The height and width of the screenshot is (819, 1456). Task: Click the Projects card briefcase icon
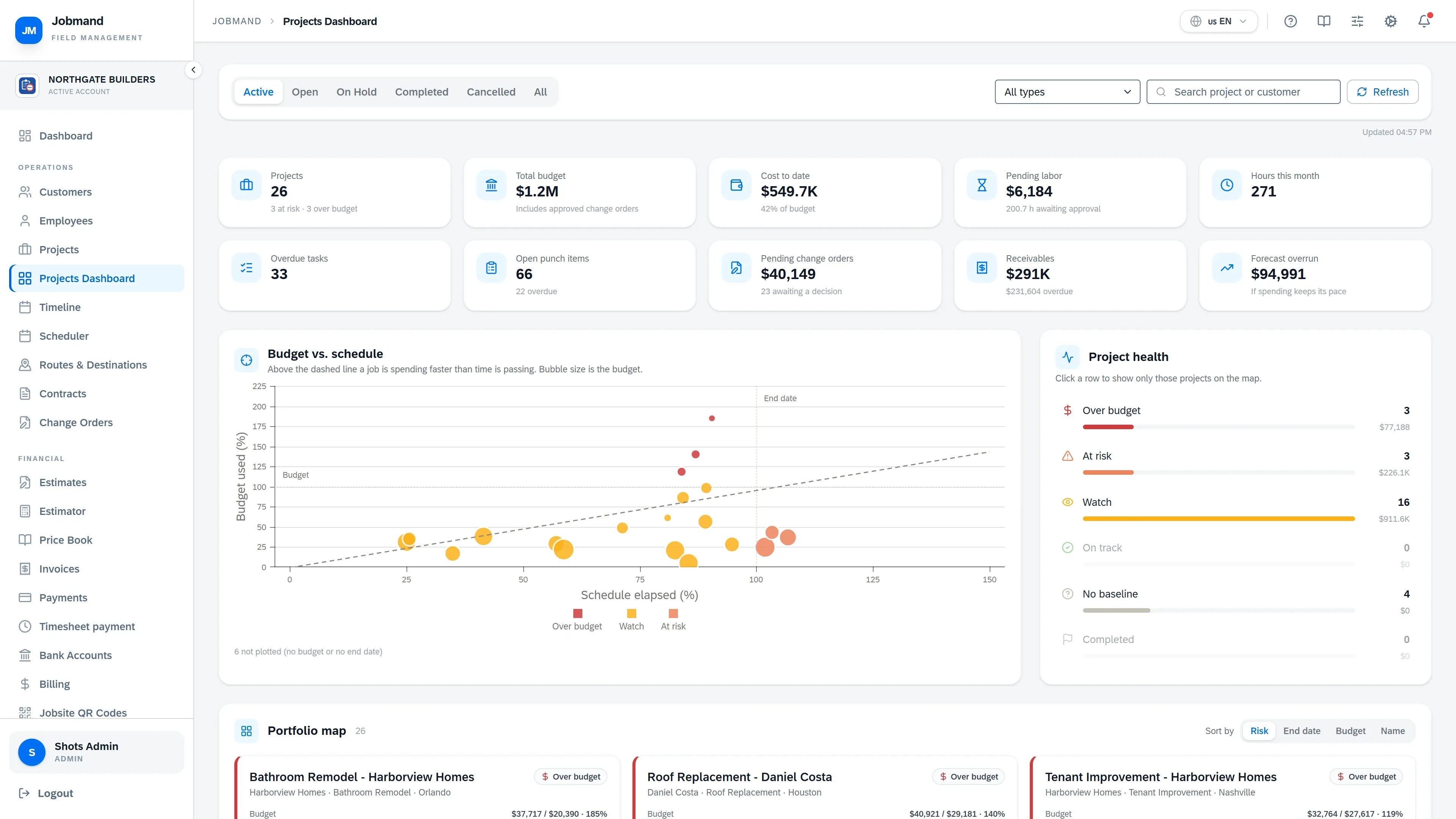[246, 185]
